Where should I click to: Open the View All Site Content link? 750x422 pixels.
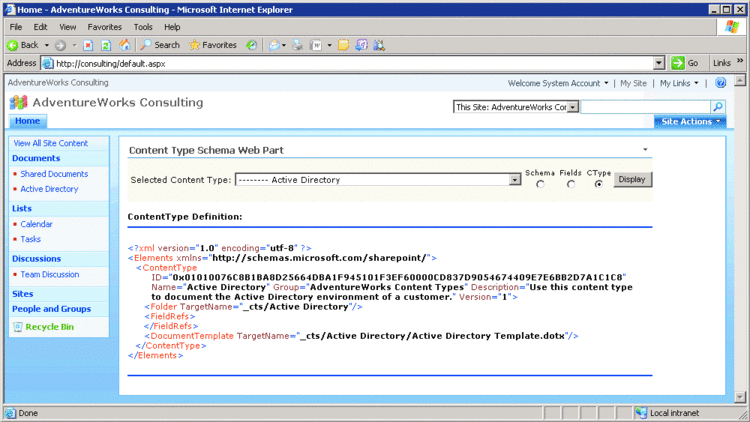51,143
